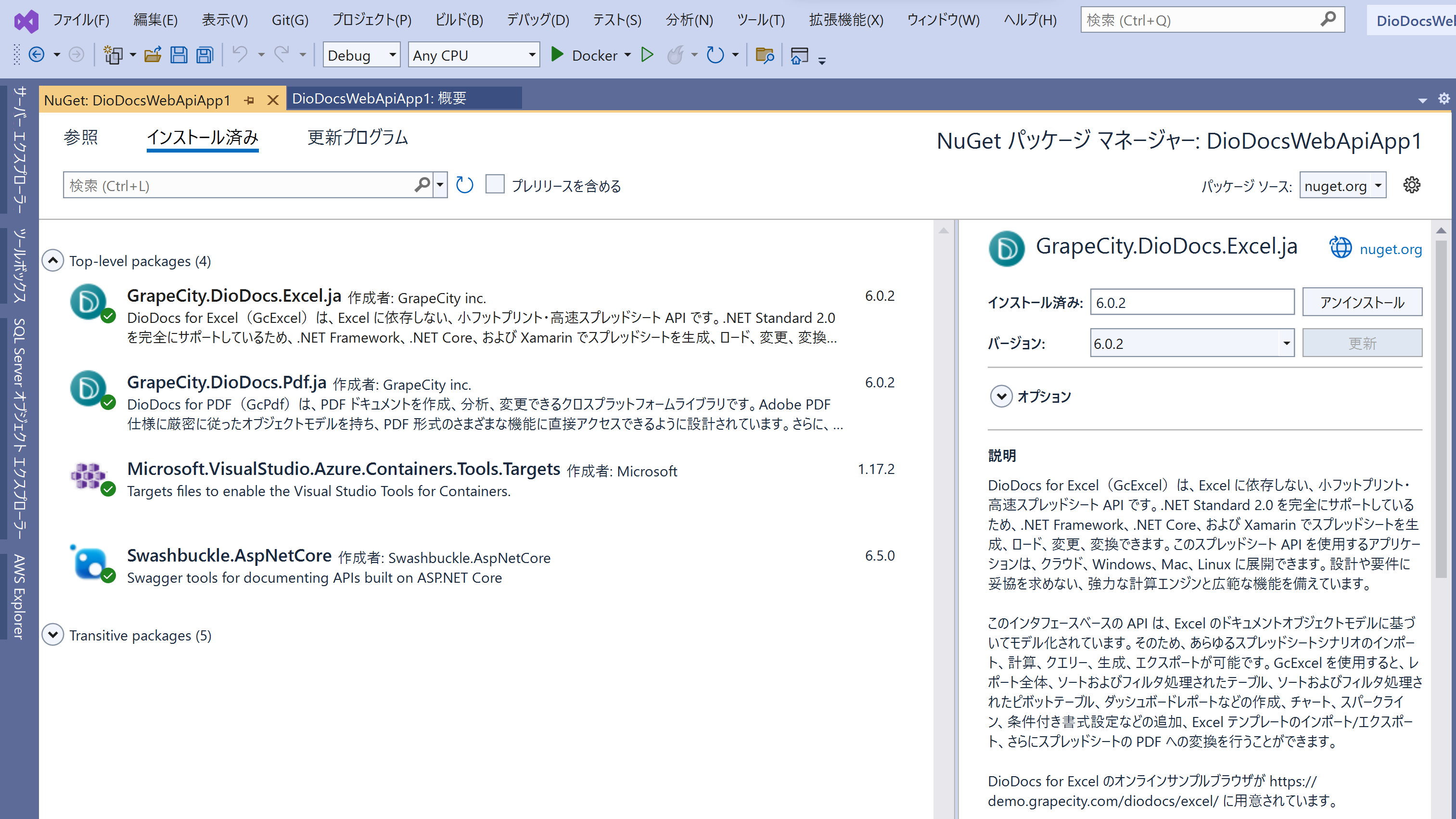The image size is (1456, 819).
Task: Open the Build menu
Action: (459, 20)
